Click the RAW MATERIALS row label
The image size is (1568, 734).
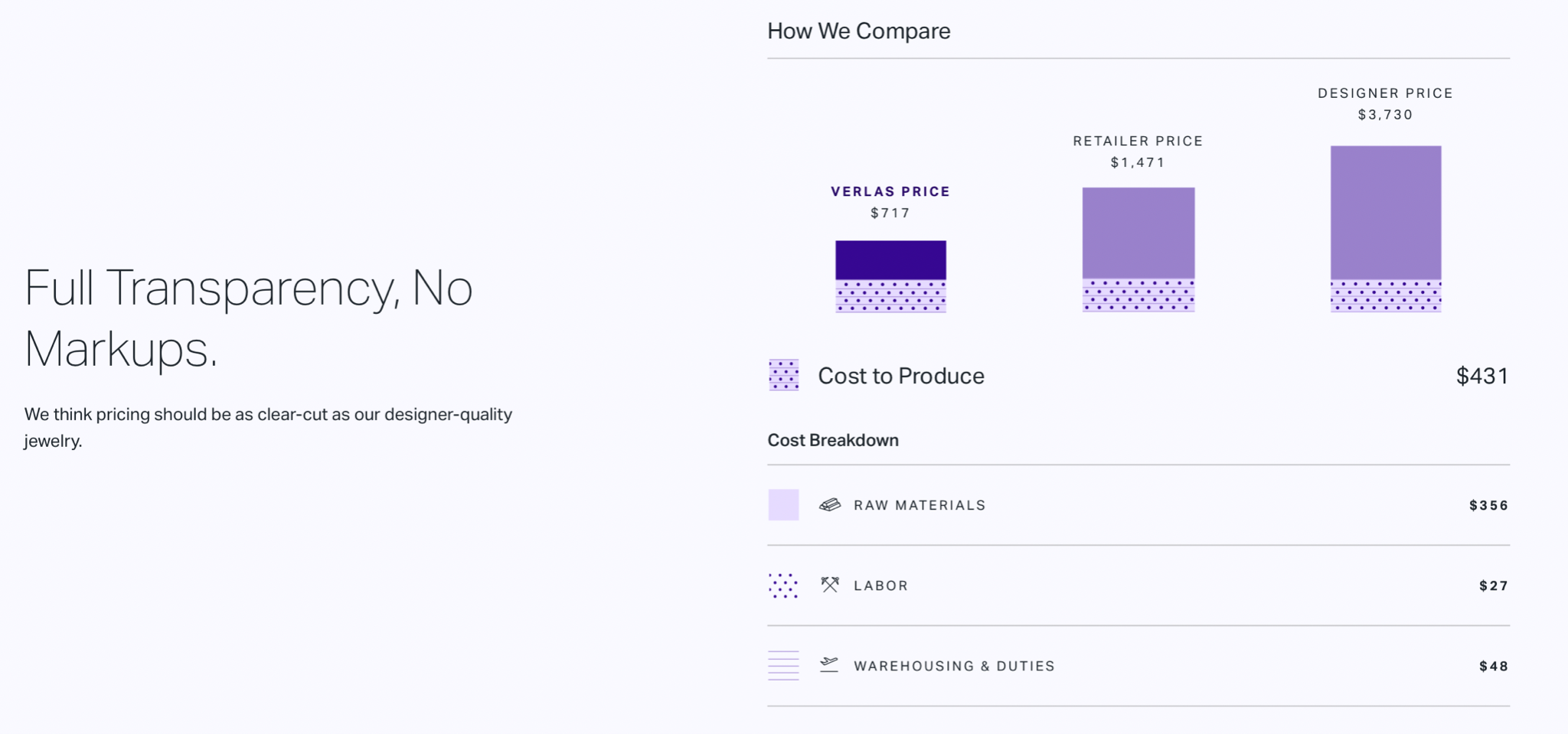[x=920, y=505]
